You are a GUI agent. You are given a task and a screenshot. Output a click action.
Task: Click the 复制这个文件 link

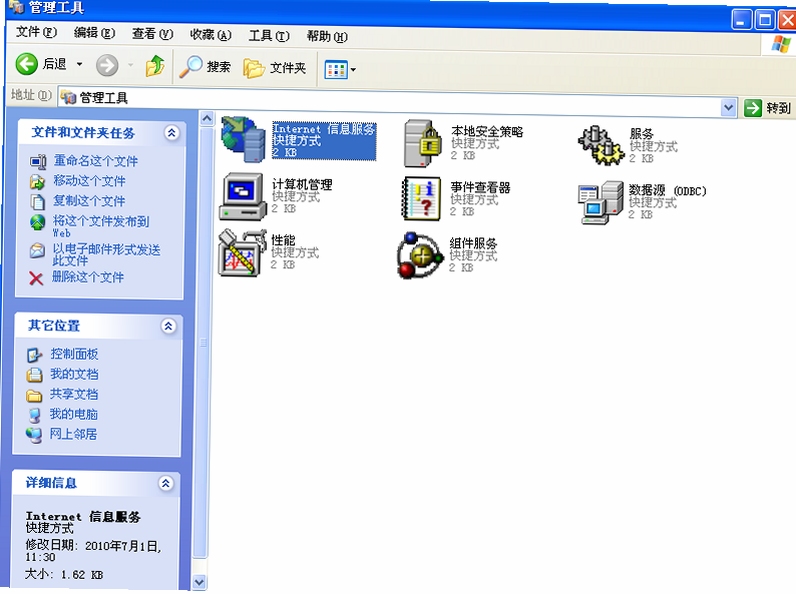coord(89,201)
